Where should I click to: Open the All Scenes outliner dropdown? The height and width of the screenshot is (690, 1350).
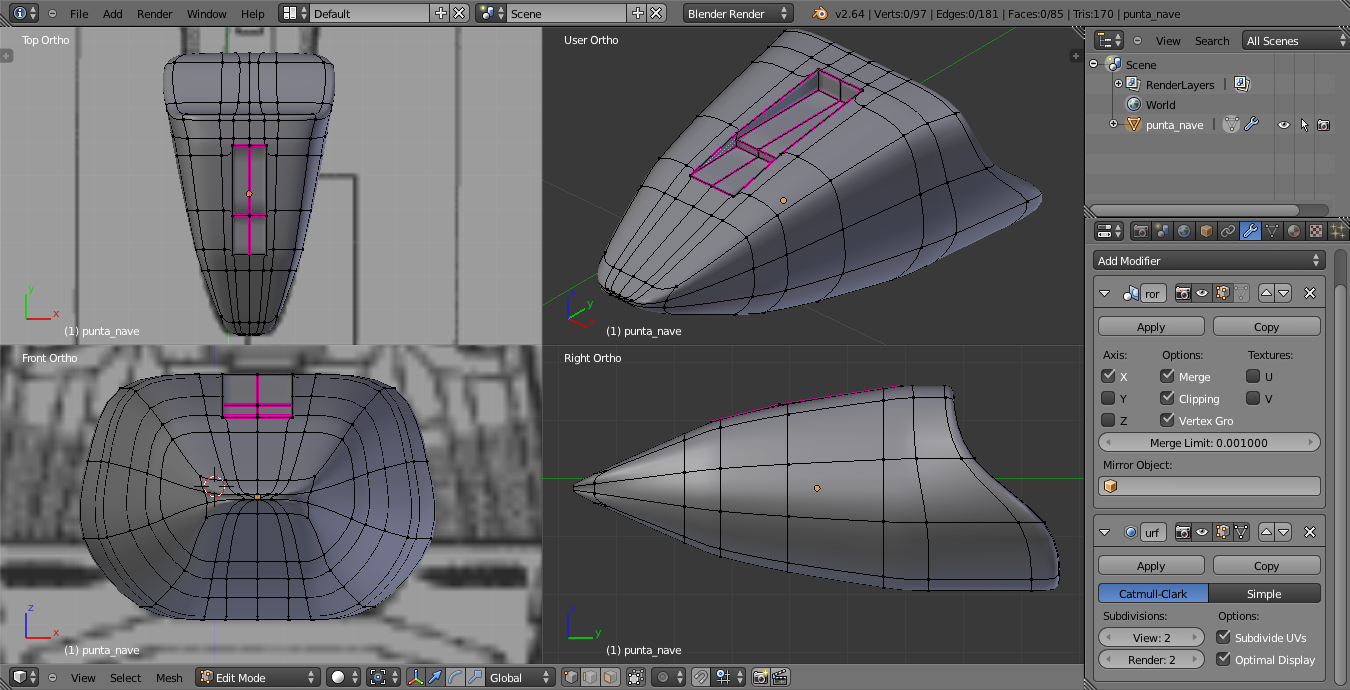pyautogui.click(x=1296, y=40)
